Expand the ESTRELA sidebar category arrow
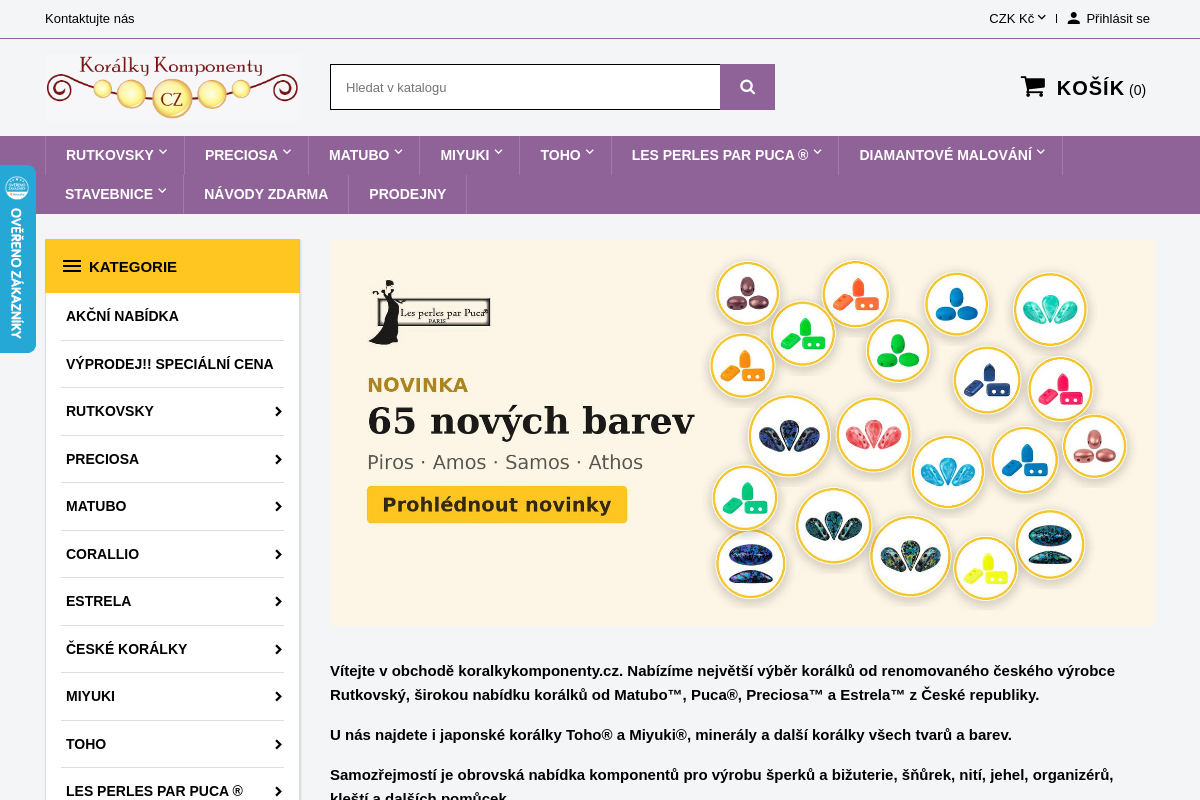 point(278,601)
